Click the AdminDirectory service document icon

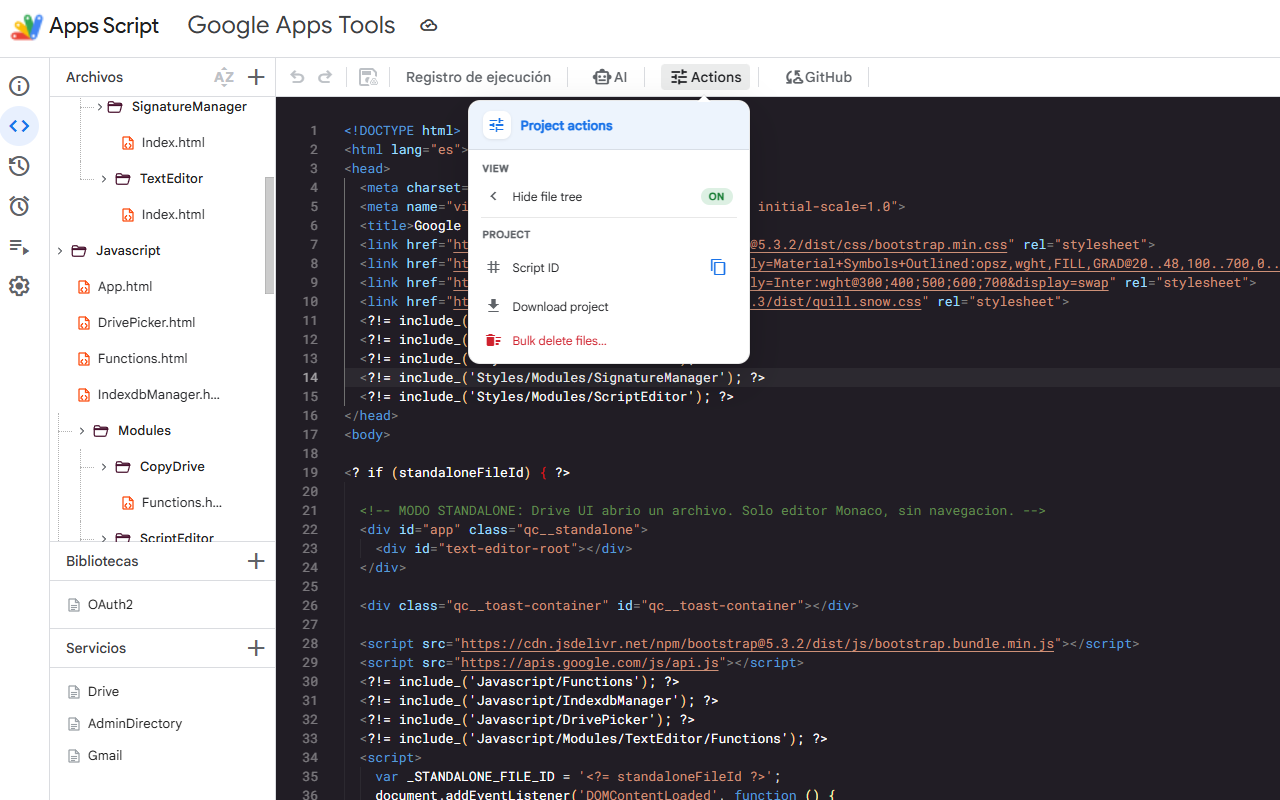73,724
